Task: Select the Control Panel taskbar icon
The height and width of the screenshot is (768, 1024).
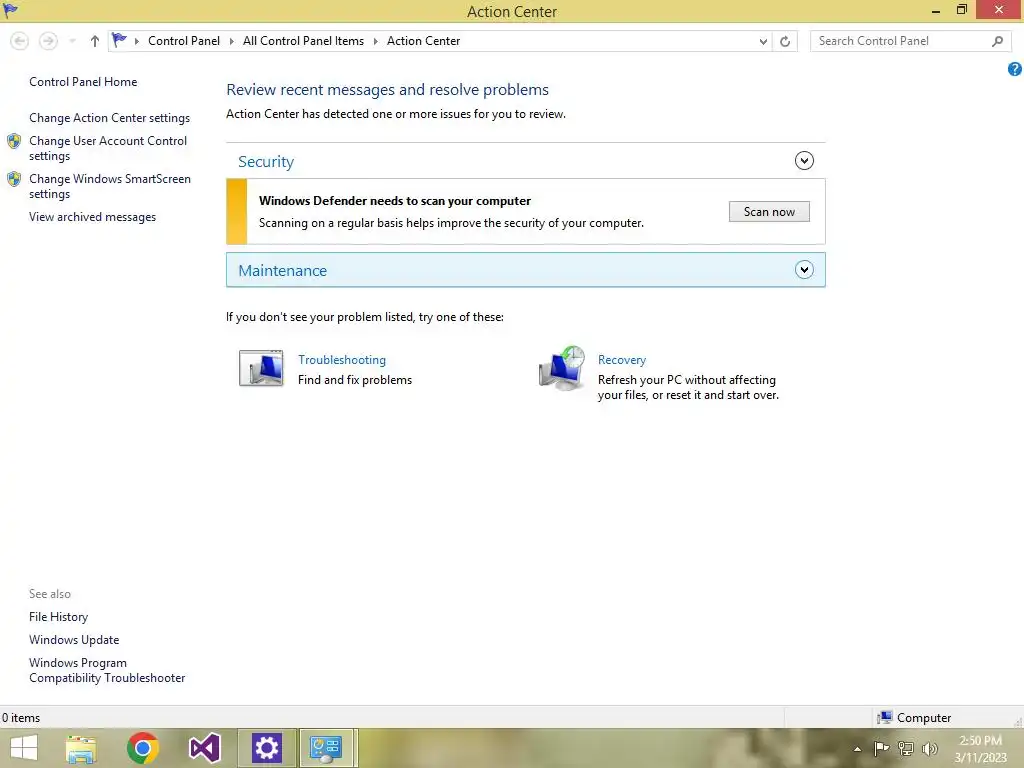Action: click(326, 748)
